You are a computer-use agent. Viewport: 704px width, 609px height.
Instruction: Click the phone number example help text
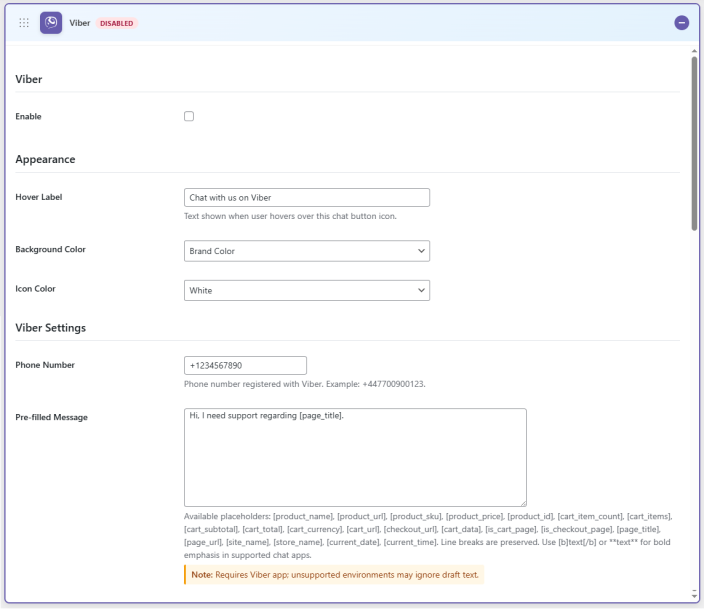pyautogui.click(x=304, y=384)
